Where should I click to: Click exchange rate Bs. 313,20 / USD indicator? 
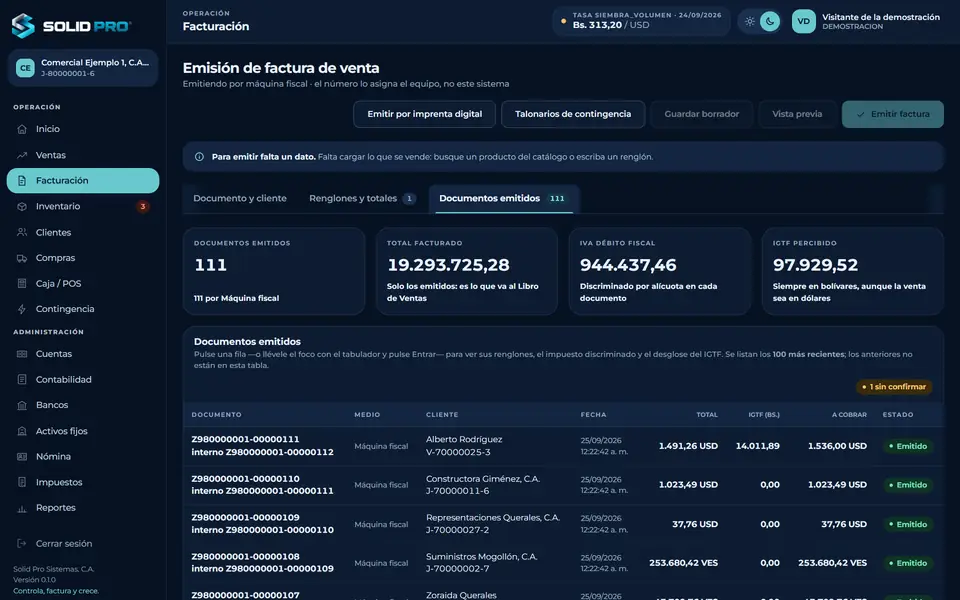point(641,21)
